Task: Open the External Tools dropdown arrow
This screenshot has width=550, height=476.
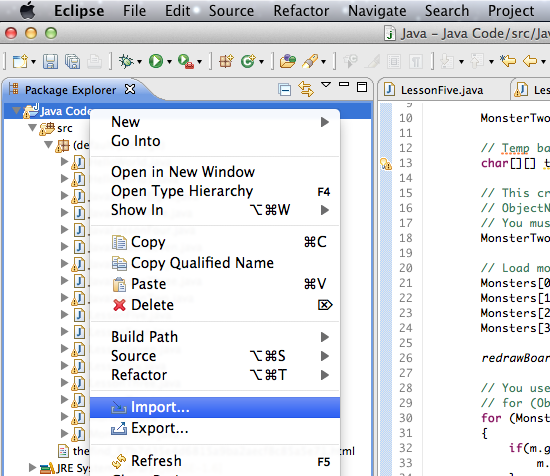Action: (x=200, y=62)
